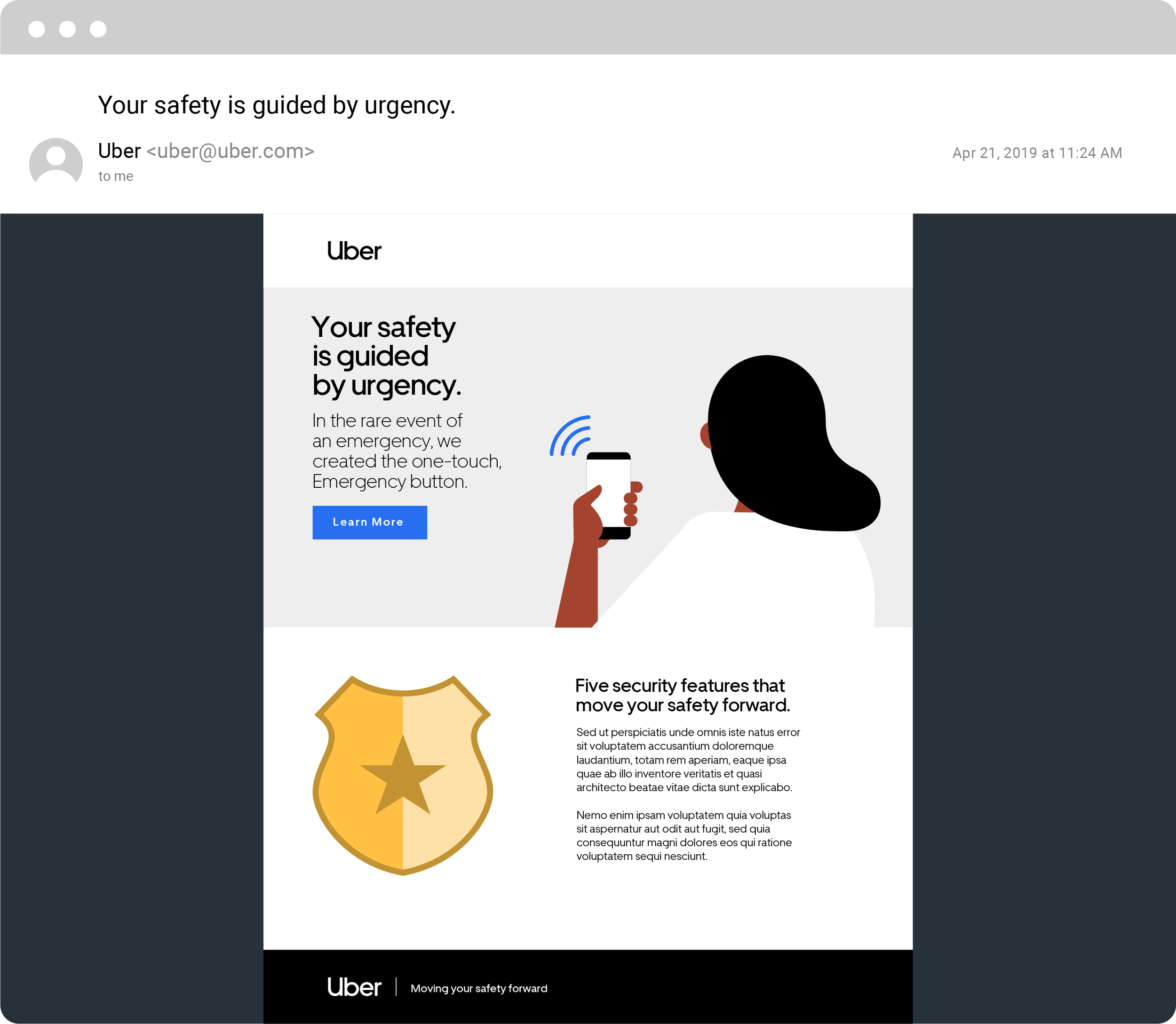The image size is (1176, 1024).
Task: Click the uber@uber.com email address
Action: (x=230, y=151)
